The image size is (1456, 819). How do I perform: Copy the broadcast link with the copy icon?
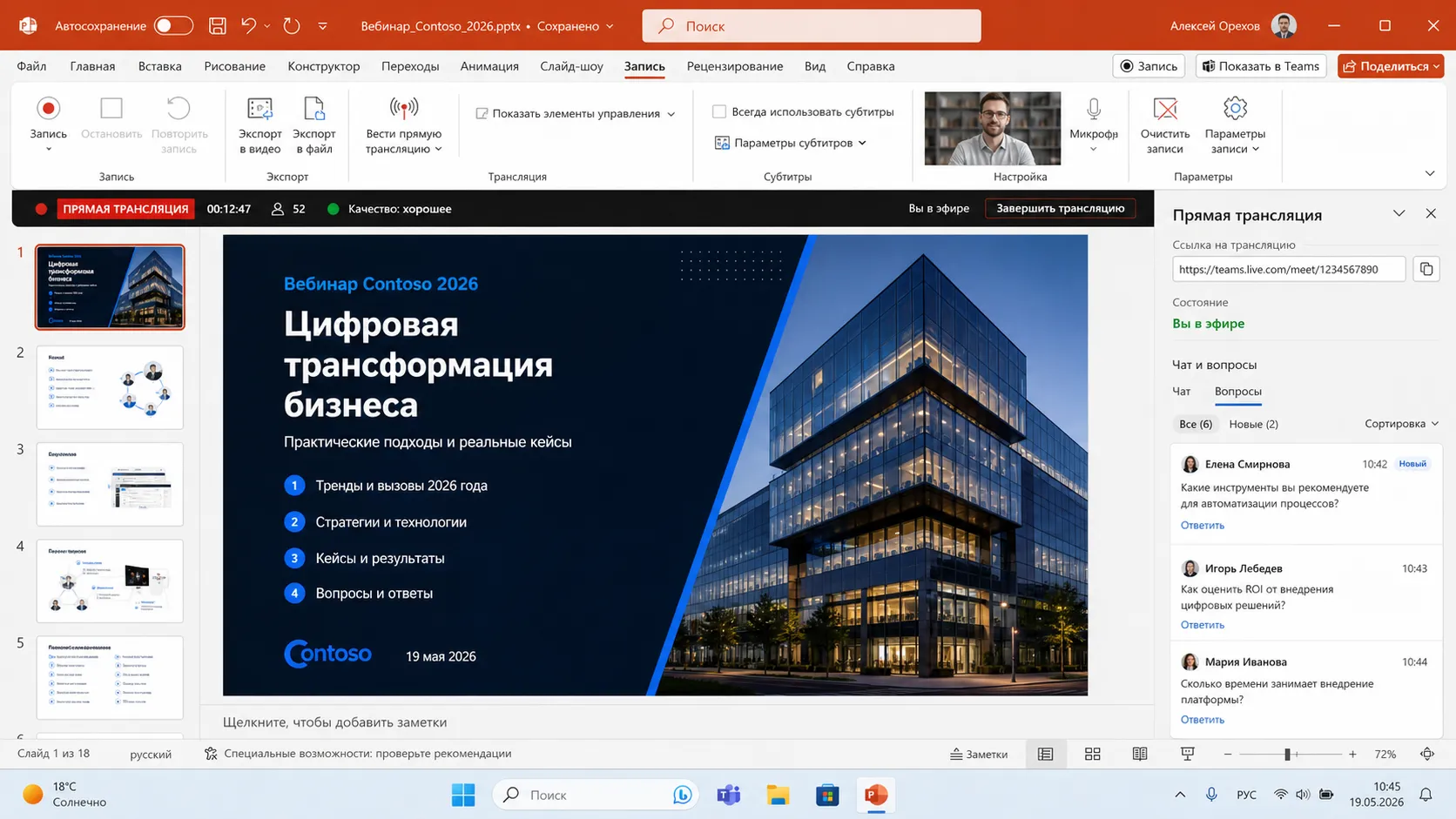tap(1426, 269)
